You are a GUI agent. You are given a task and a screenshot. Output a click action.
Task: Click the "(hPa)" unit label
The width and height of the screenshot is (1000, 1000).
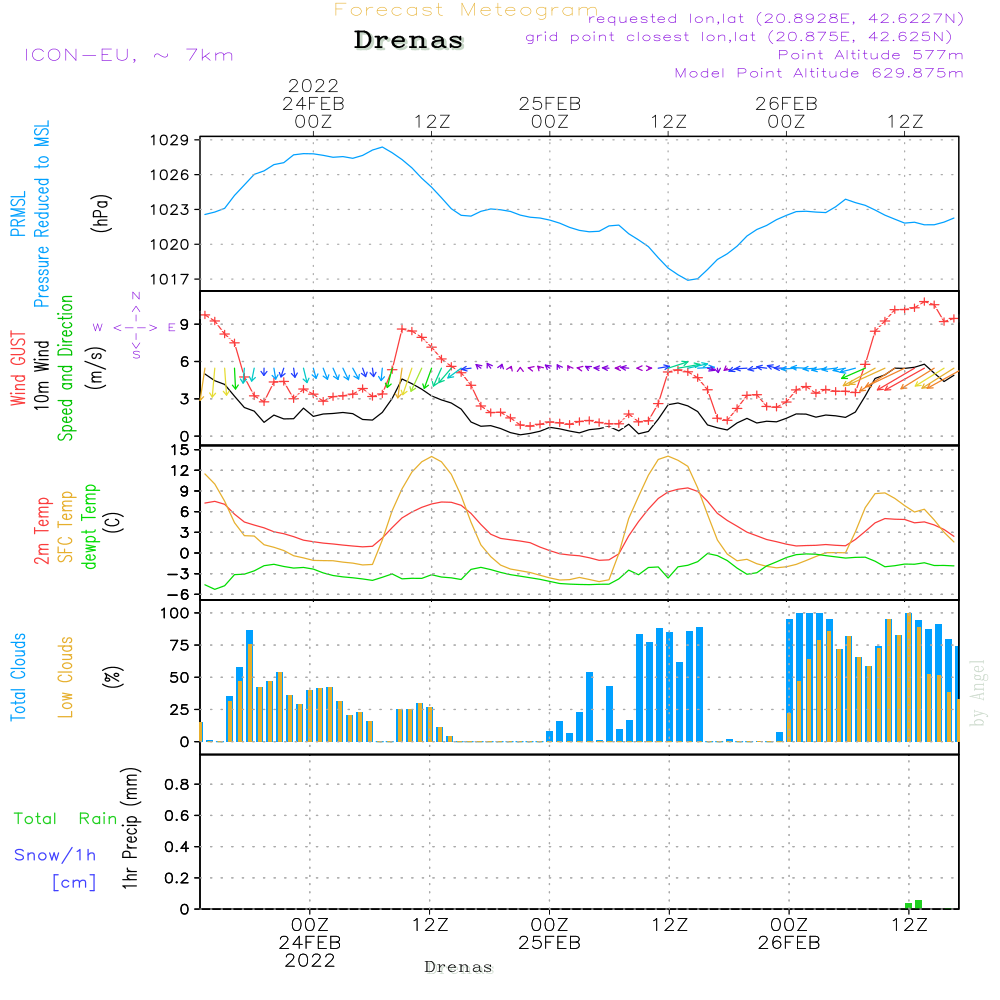(101, 213)
